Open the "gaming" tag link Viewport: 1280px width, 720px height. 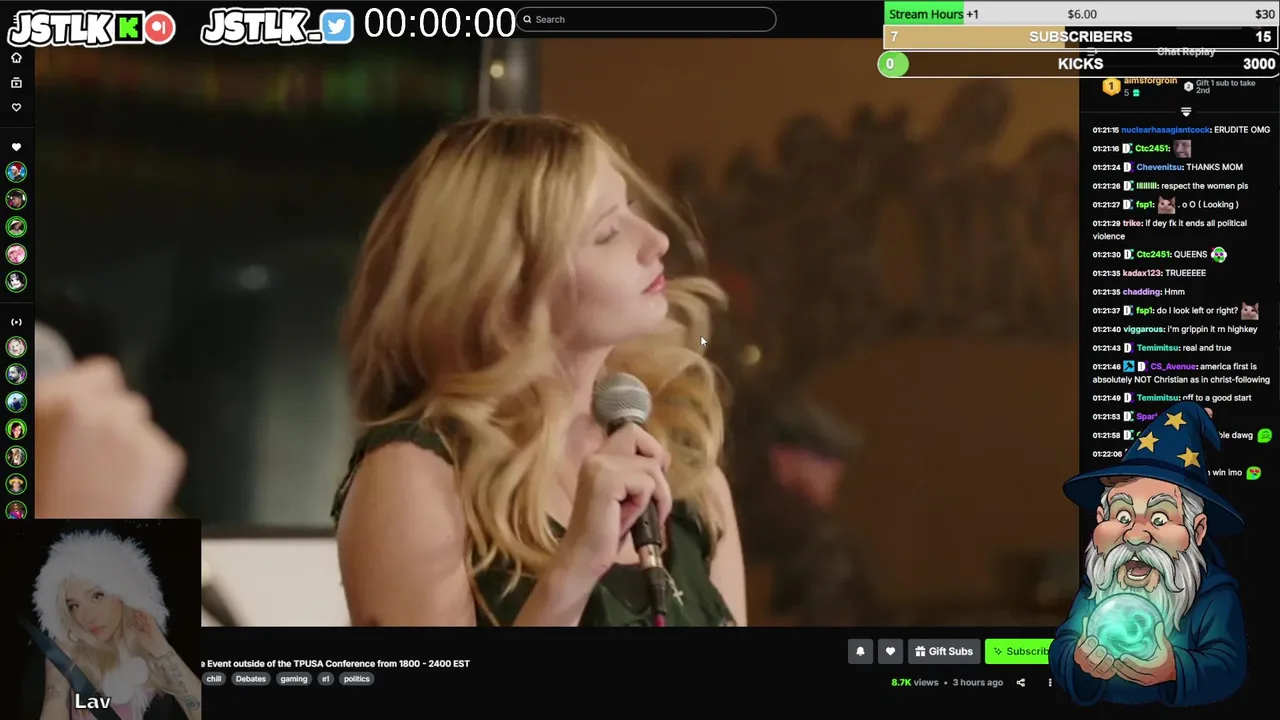click(x=294, y=679)
